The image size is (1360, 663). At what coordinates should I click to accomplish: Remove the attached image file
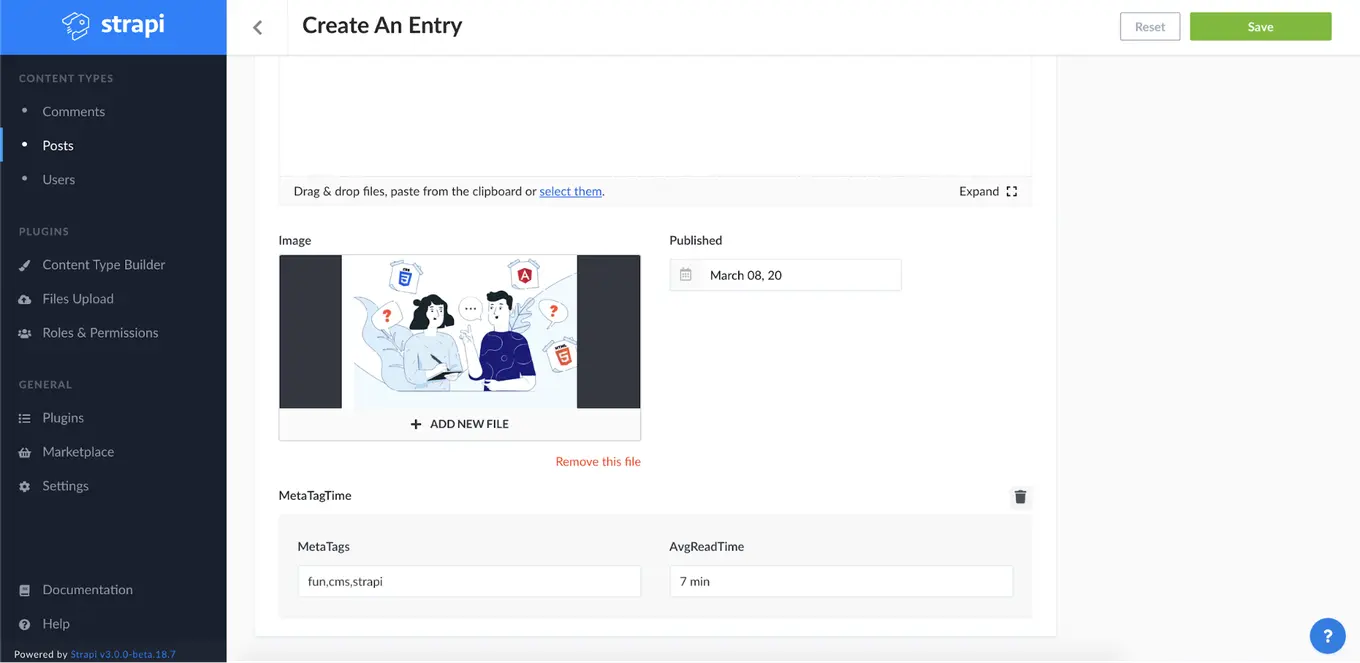point(598,461)
